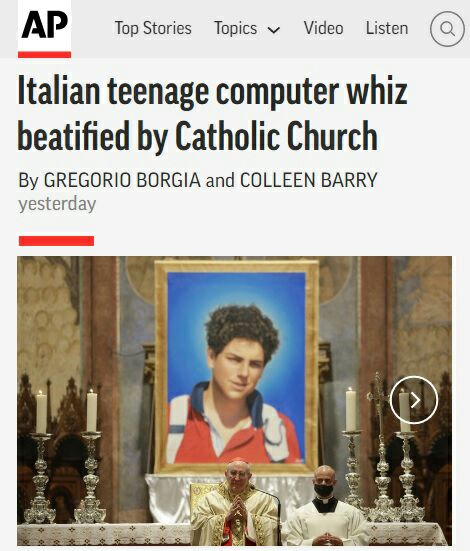
Task: Open the Listen section
Action: pos(387,28)
